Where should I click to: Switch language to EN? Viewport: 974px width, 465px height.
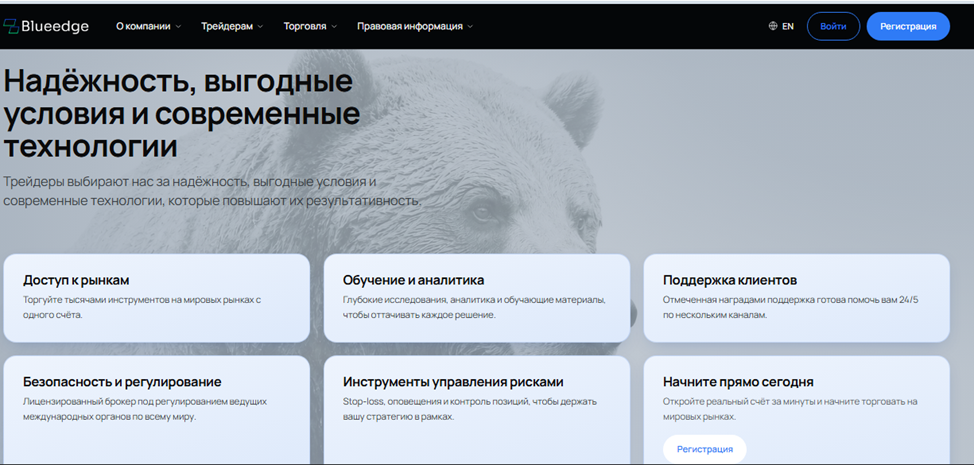[788, 26]
